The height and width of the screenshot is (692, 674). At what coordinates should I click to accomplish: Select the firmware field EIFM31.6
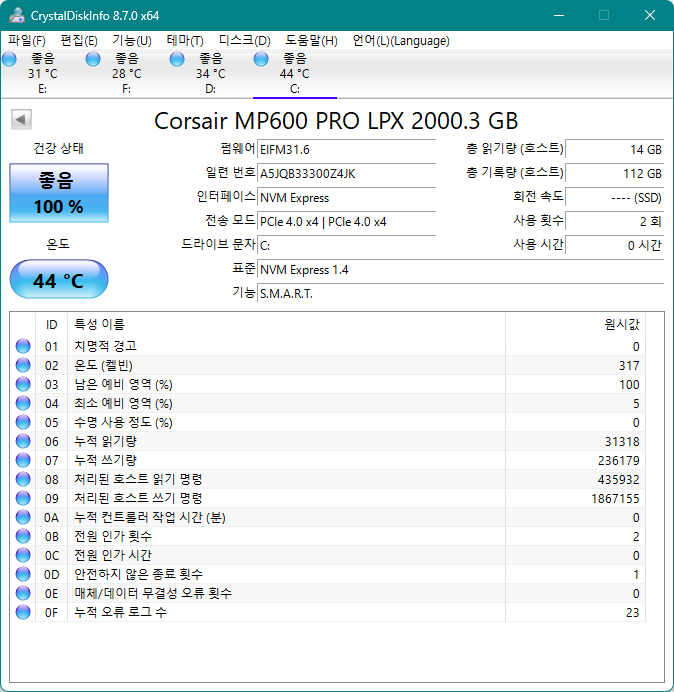(346, 150)
